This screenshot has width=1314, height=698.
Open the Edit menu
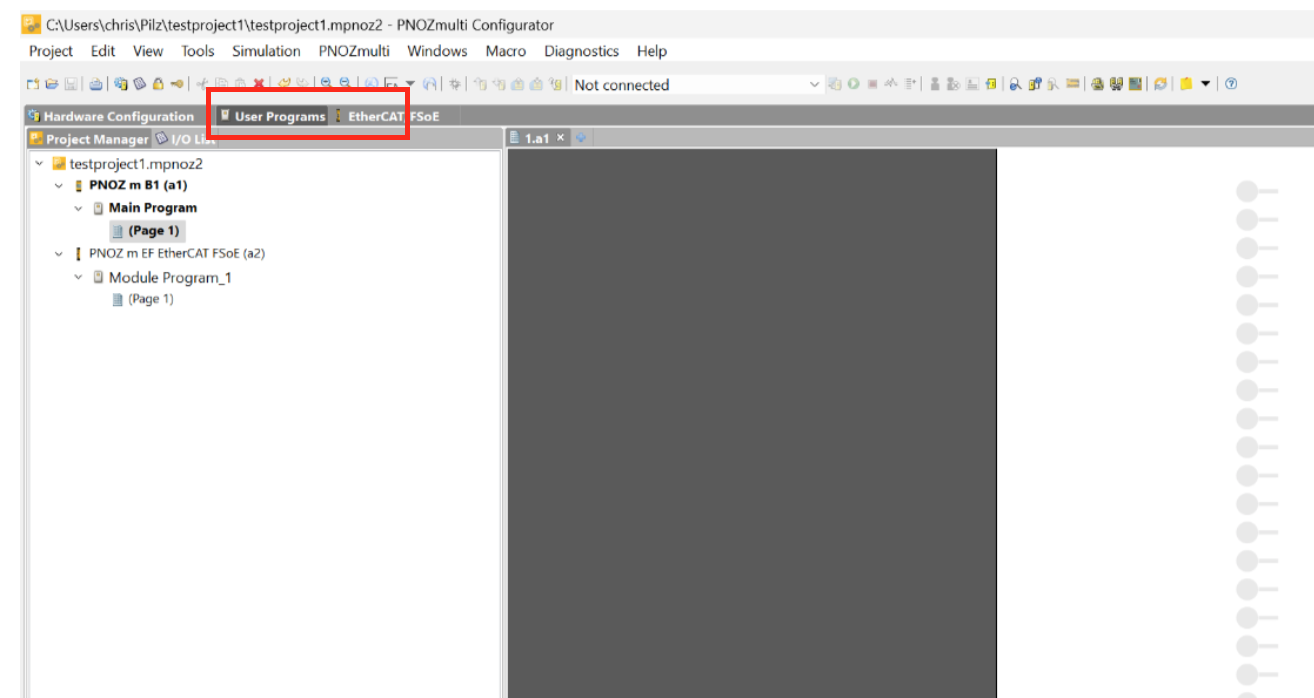103,51
